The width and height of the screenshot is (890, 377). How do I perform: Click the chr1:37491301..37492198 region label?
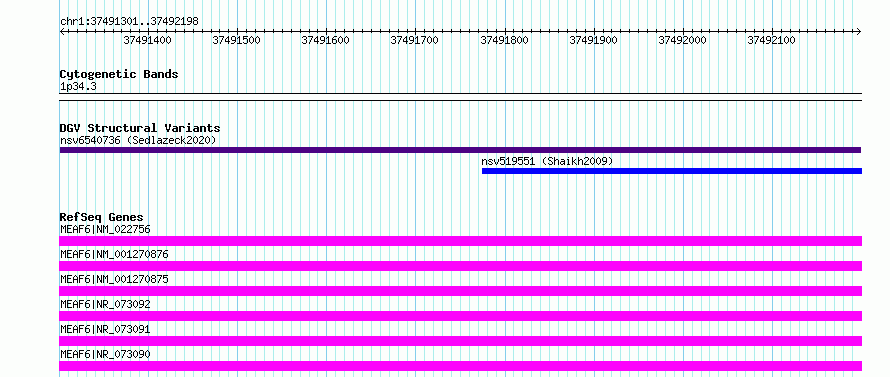tap(129, 21)
